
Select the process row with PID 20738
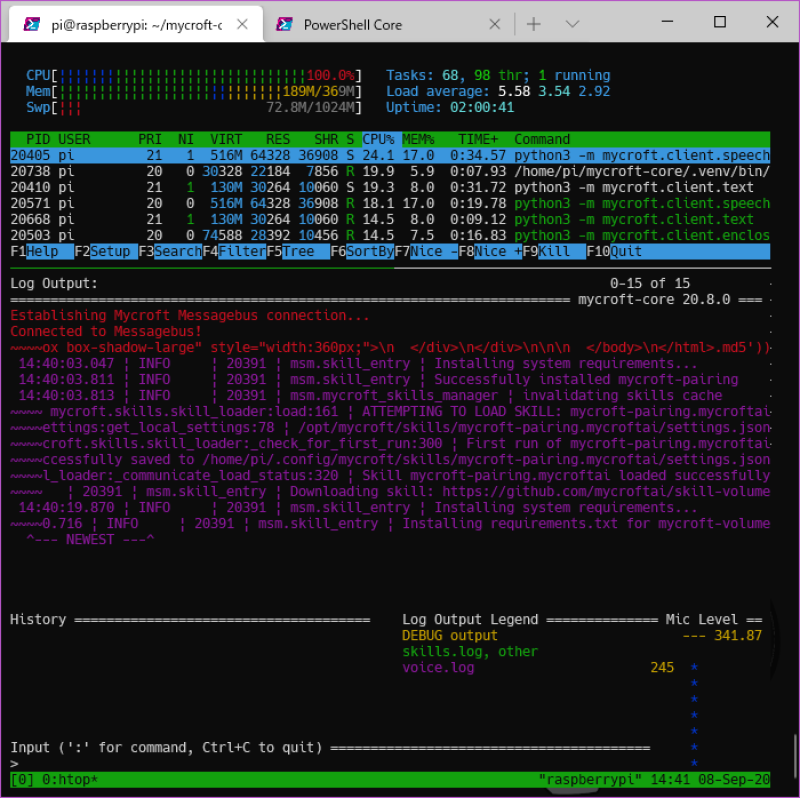(x=390, y=171)
